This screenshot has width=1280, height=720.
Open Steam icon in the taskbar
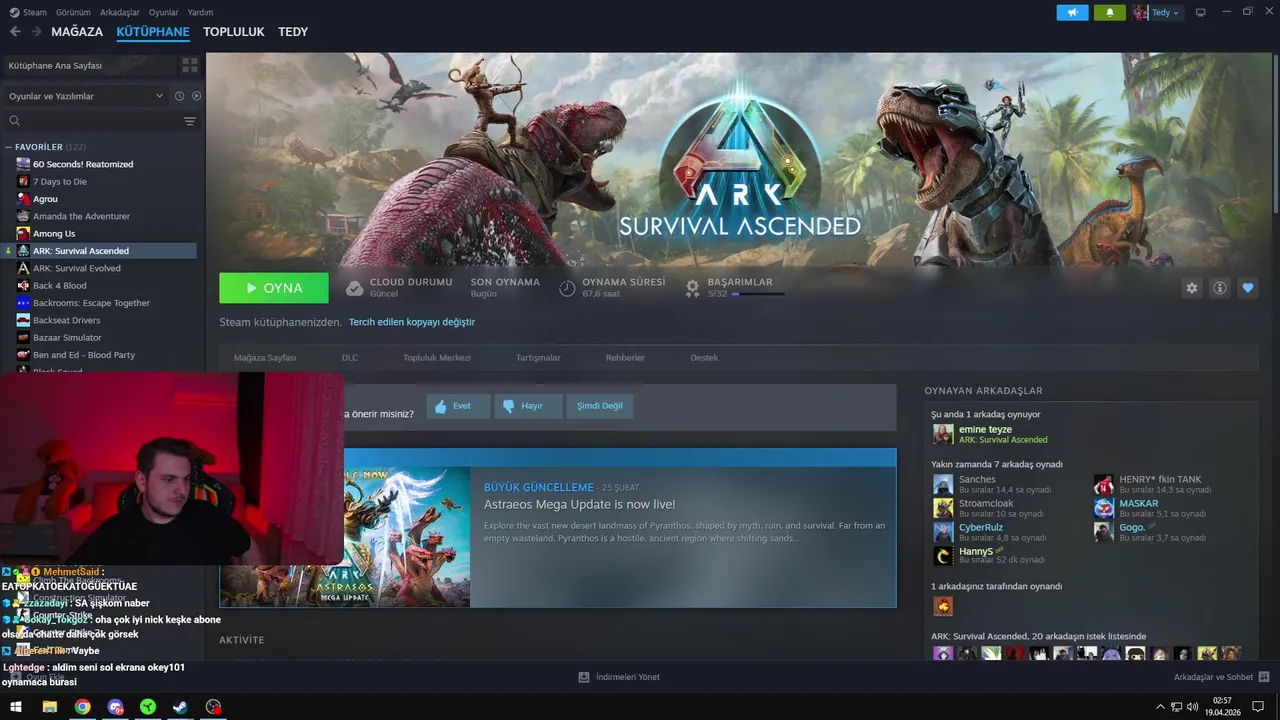click(x=180, y=707)
